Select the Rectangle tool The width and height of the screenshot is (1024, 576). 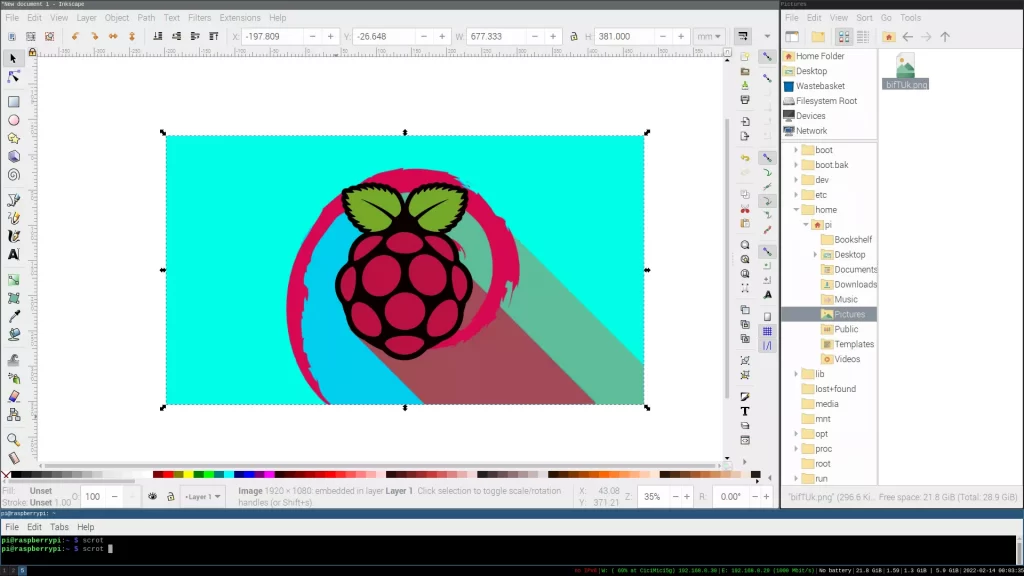click(13, 102)
